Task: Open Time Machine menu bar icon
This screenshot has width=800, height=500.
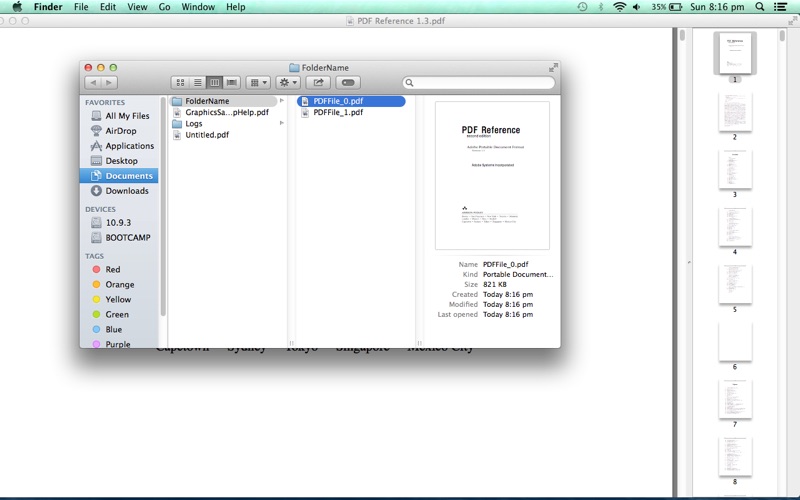Action: click(582, 7)
